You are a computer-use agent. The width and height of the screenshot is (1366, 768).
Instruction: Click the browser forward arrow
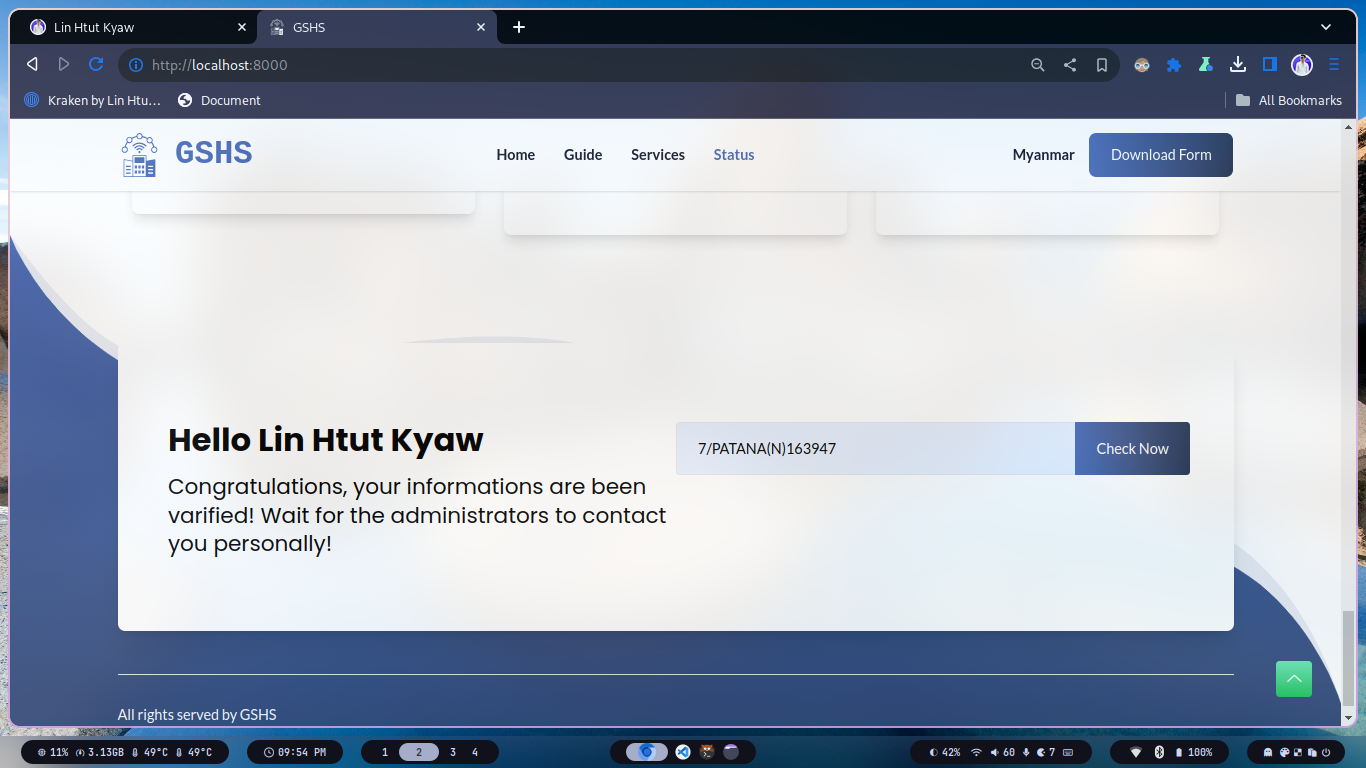pos(64,64)
